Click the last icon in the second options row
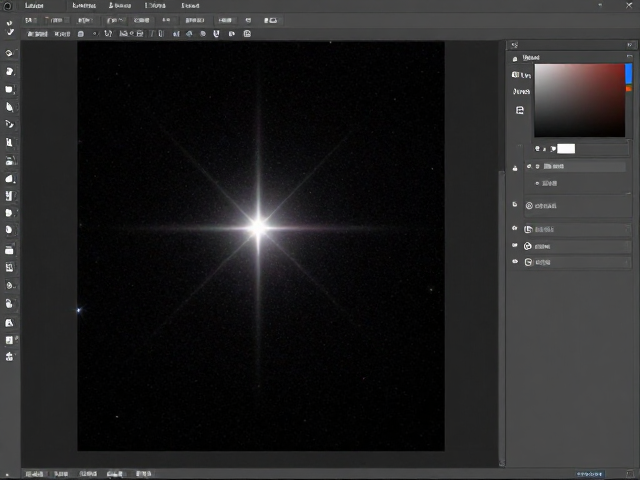The image size is (640, 480). pos(247,34)
